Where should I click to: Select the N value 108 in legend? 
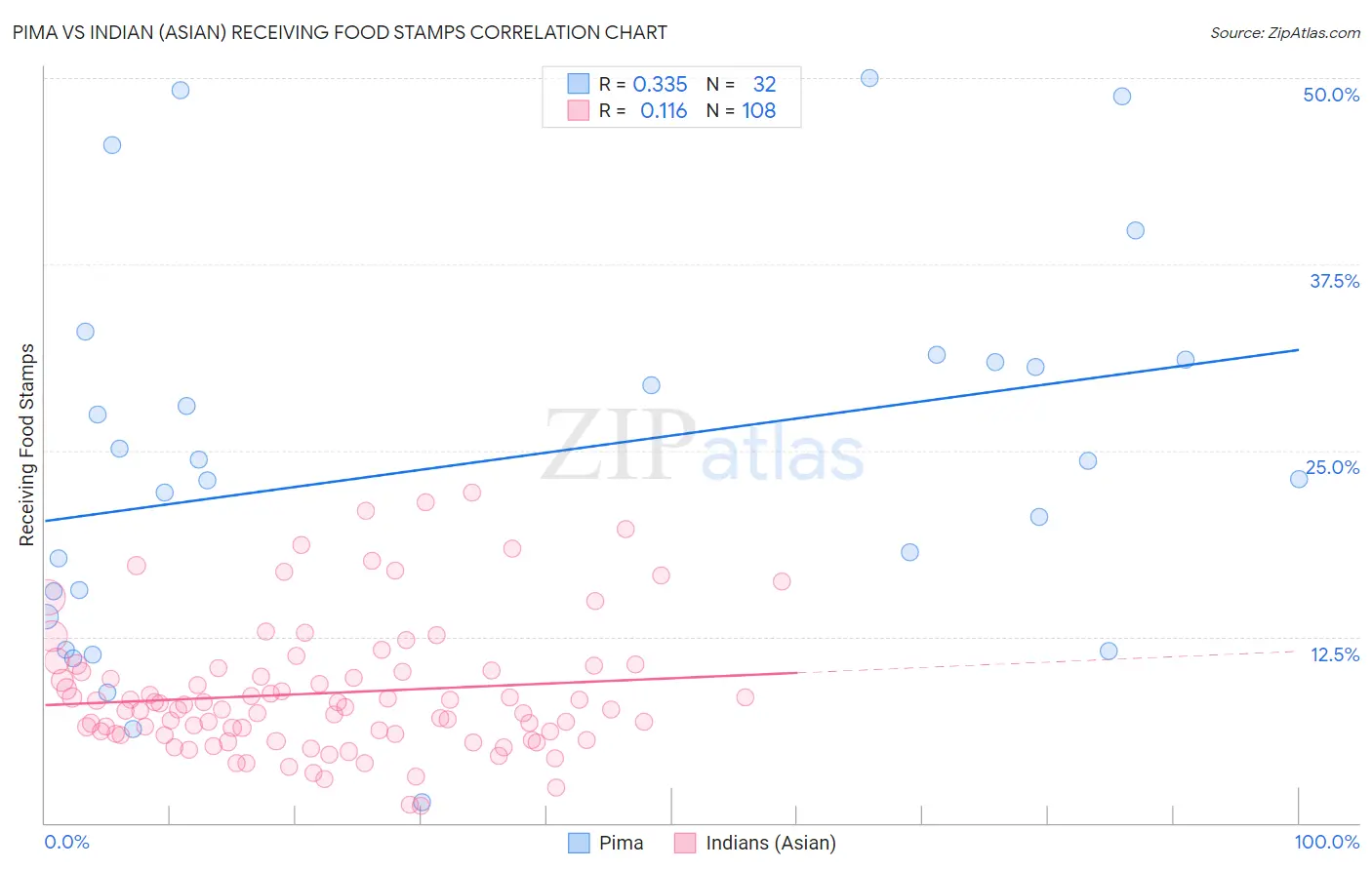(x=759, y=110)
